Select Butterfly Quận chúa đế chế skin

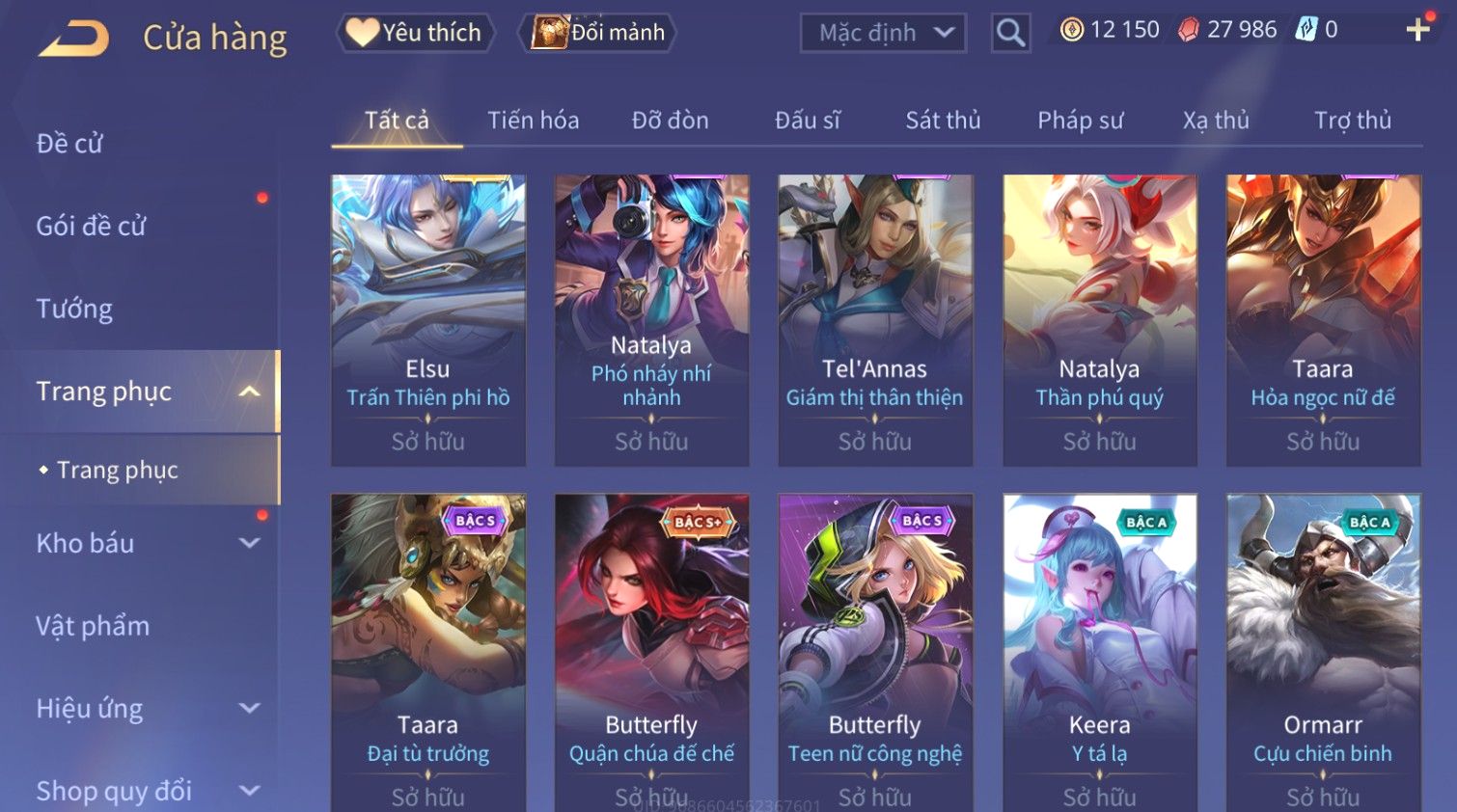point(651,653)
